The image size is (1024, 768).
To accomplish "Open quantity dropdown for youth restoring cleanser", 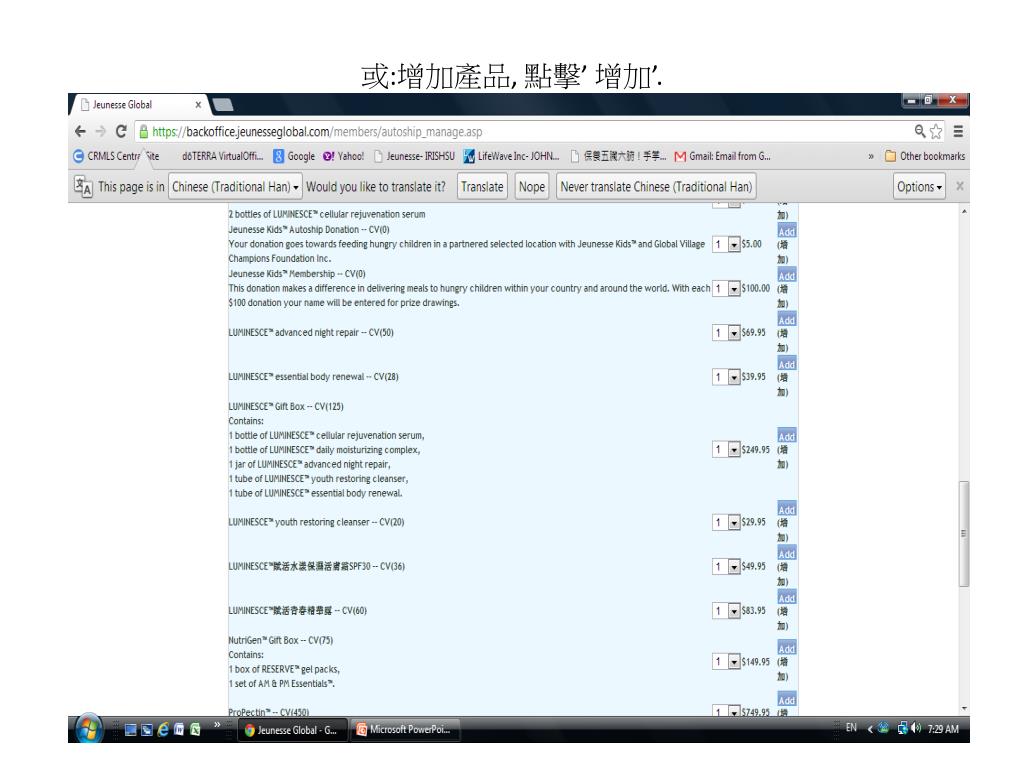I will click(726, 522).
